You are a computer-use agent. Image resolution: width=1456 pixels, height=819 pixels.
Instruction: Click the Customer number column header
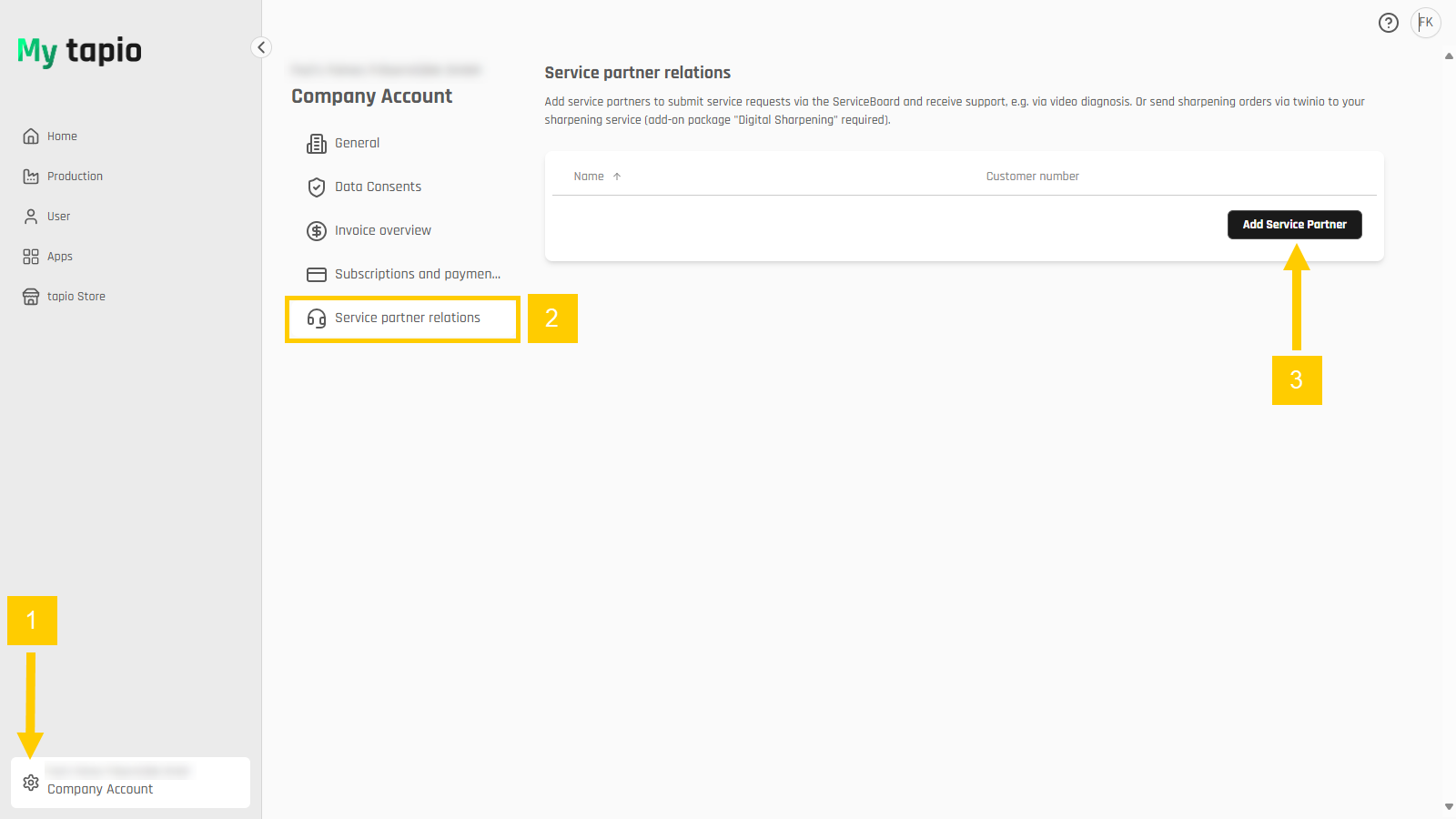[x=1032, y=177]
